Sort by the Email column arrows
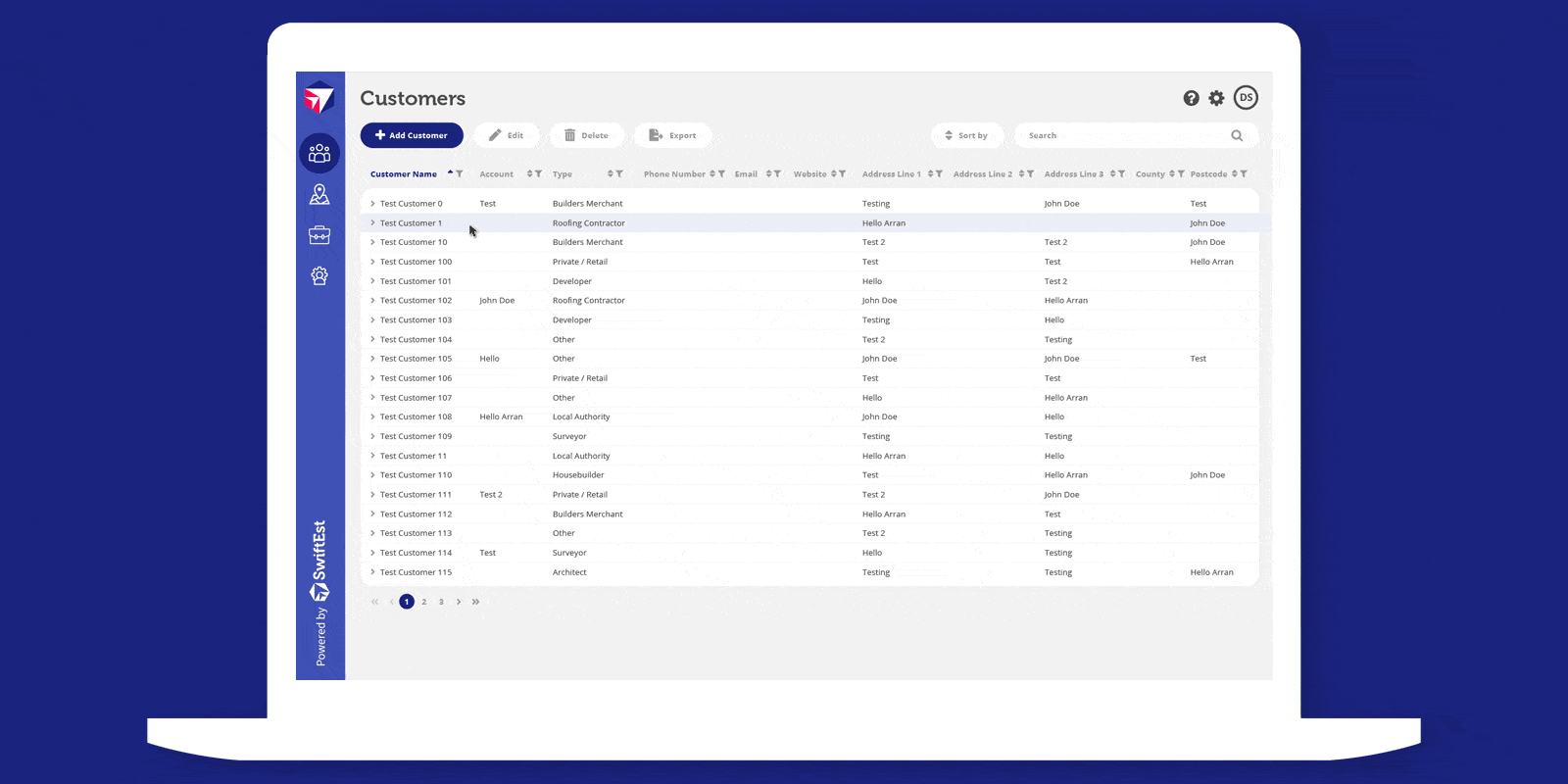This screenshot has width=1568, height=784. [769, 173]
